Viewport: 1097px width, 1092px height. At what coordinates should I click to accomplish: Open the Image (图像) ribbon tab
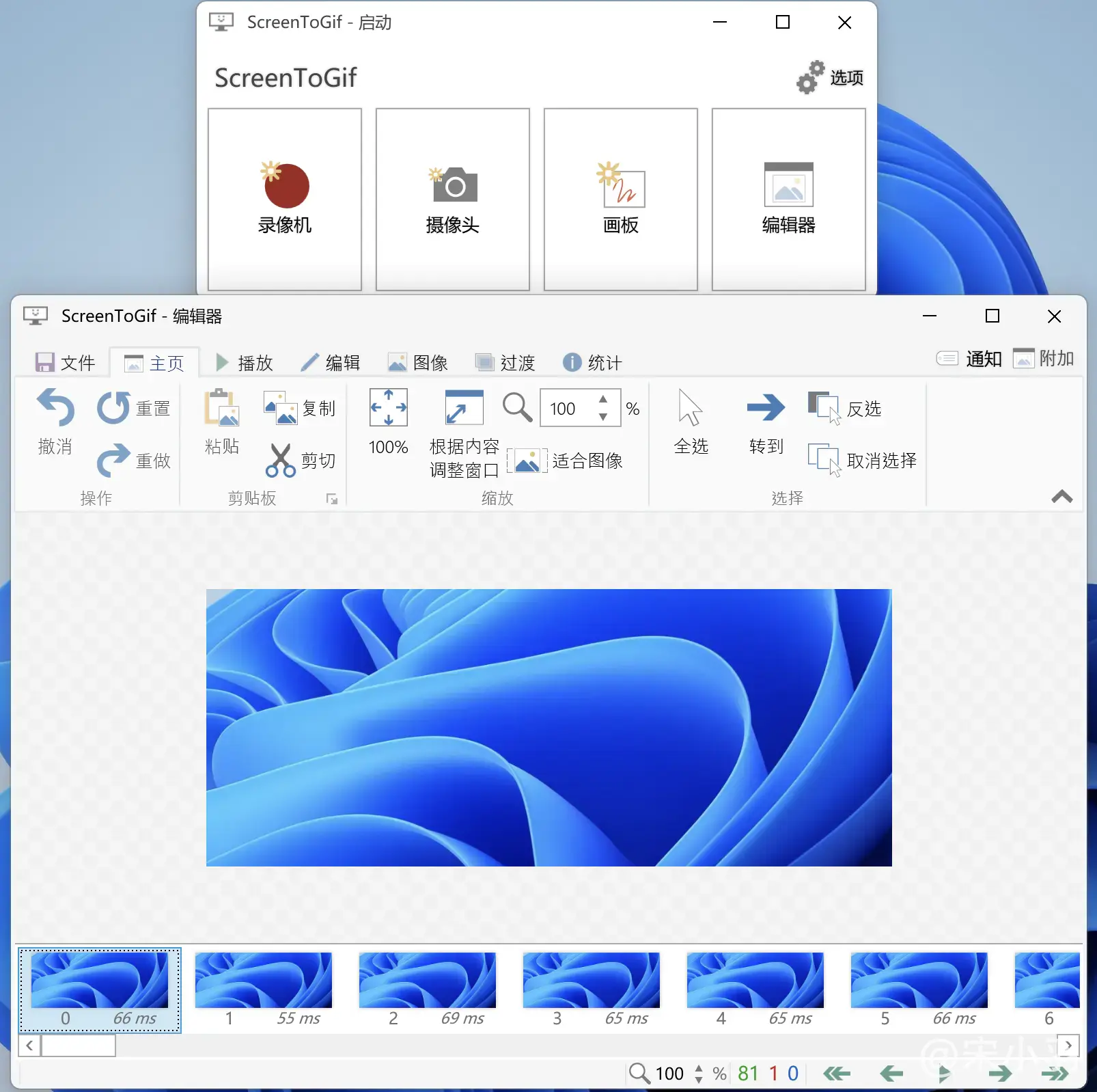418,362
